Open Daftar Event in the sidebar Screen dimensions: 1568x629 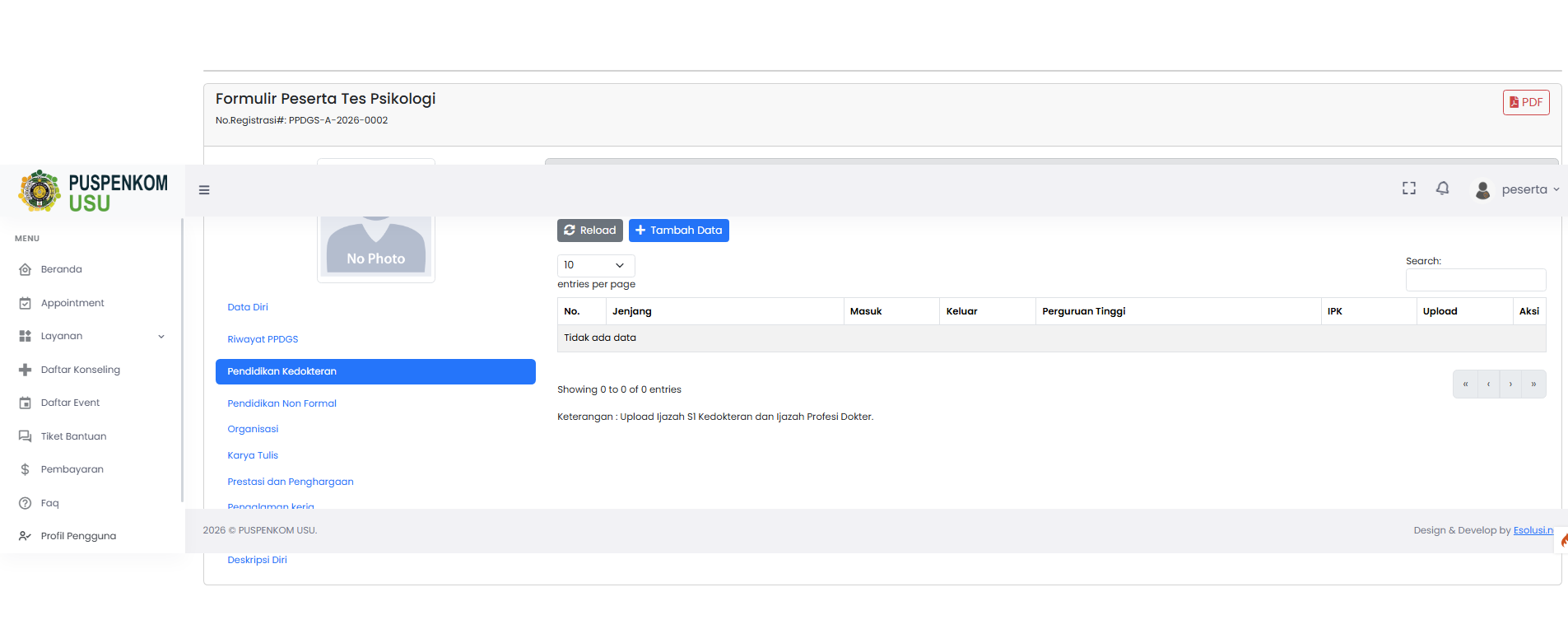click(70, 403)
